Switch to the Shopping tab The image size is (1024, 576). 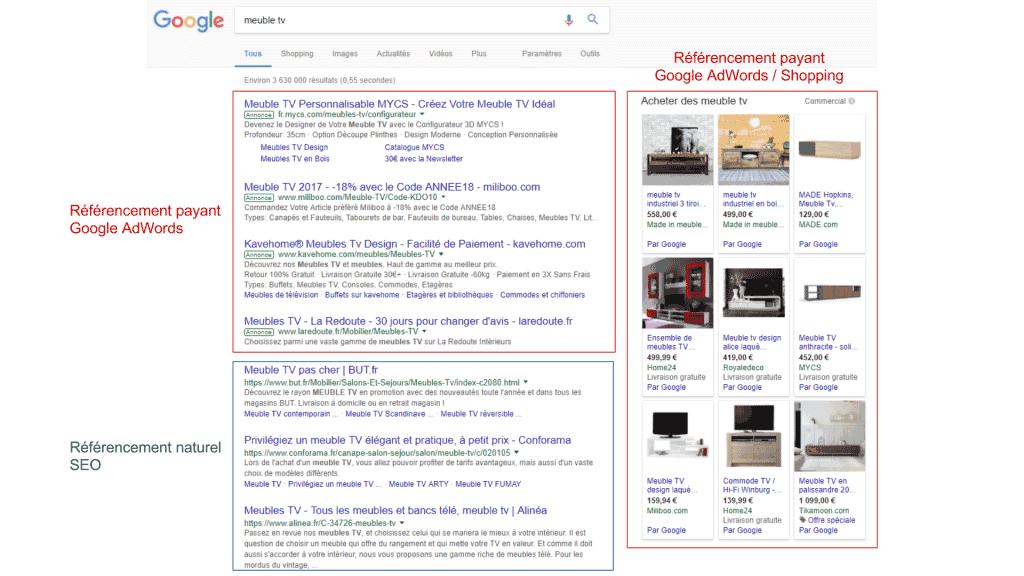(x=297, y=54)
